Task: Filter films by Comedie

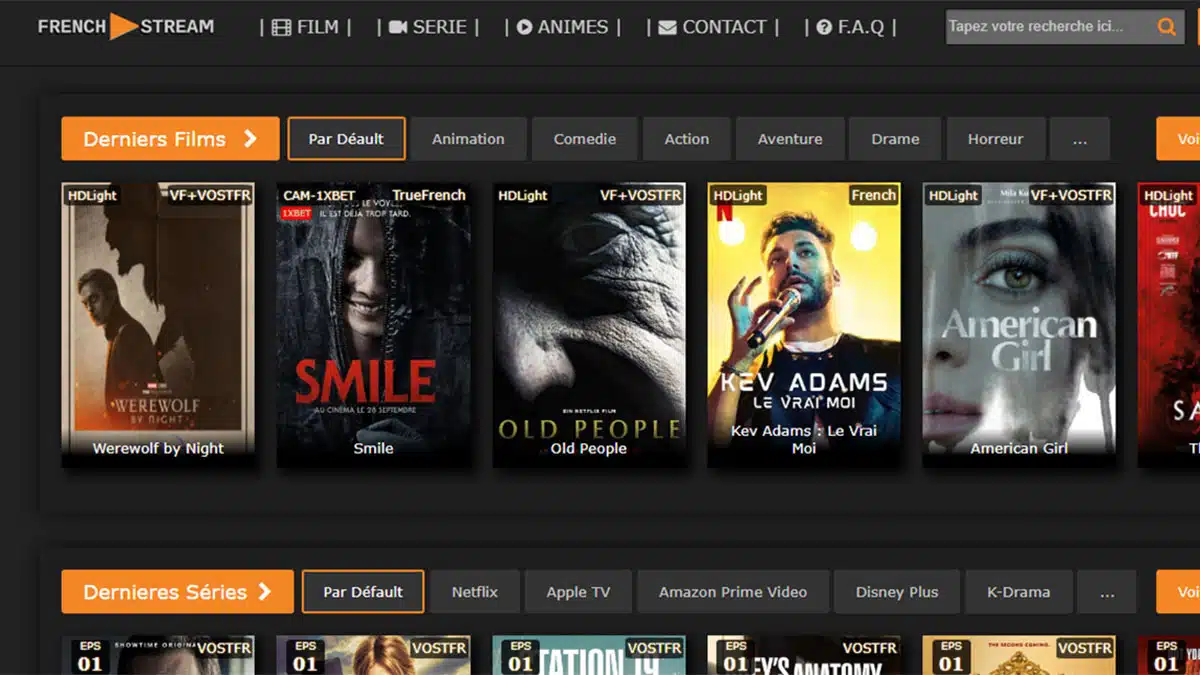Action: pos(585,139)
